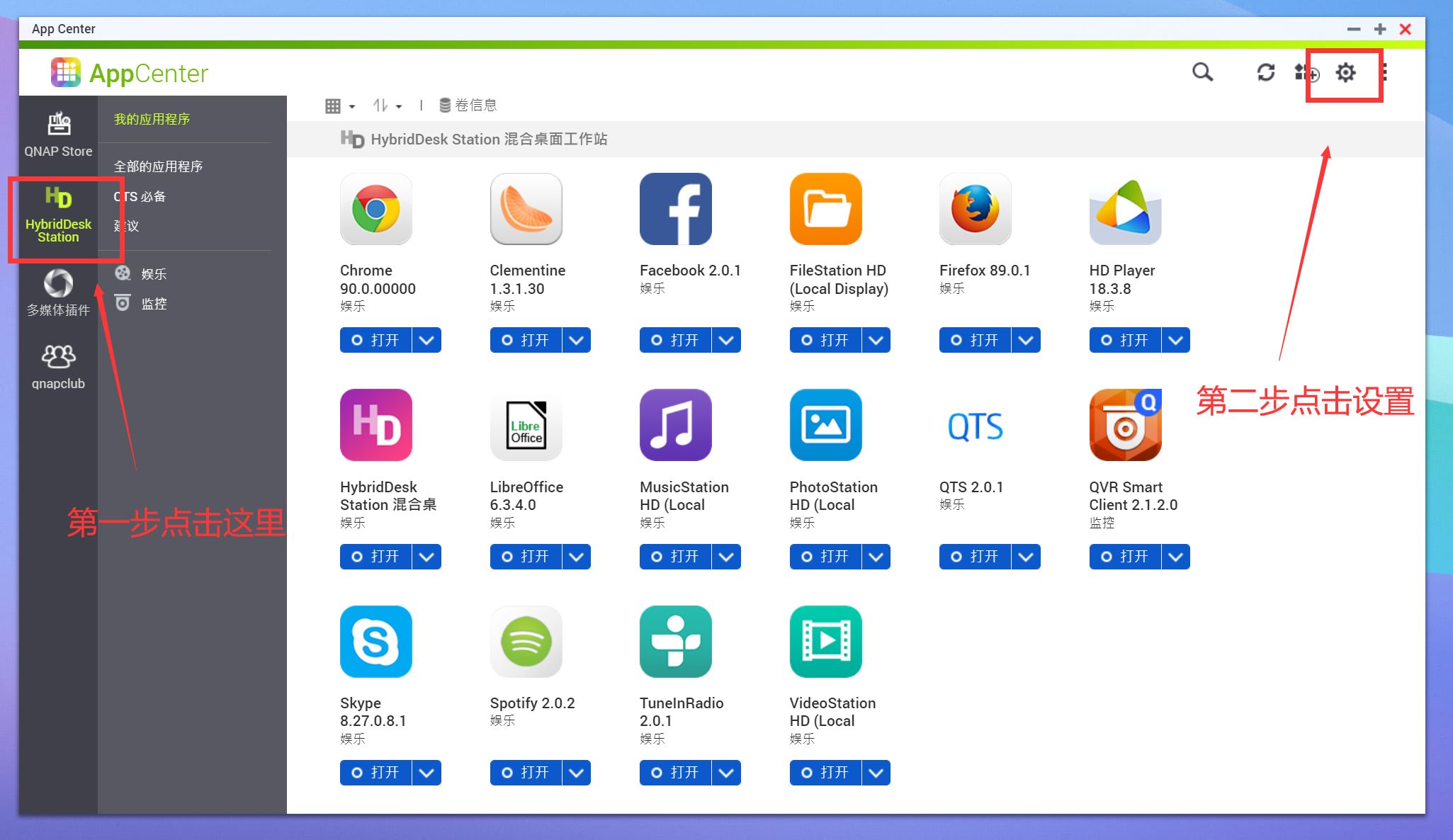
Task: Click the Facebook app icon
Action: (x=676, y=209)
